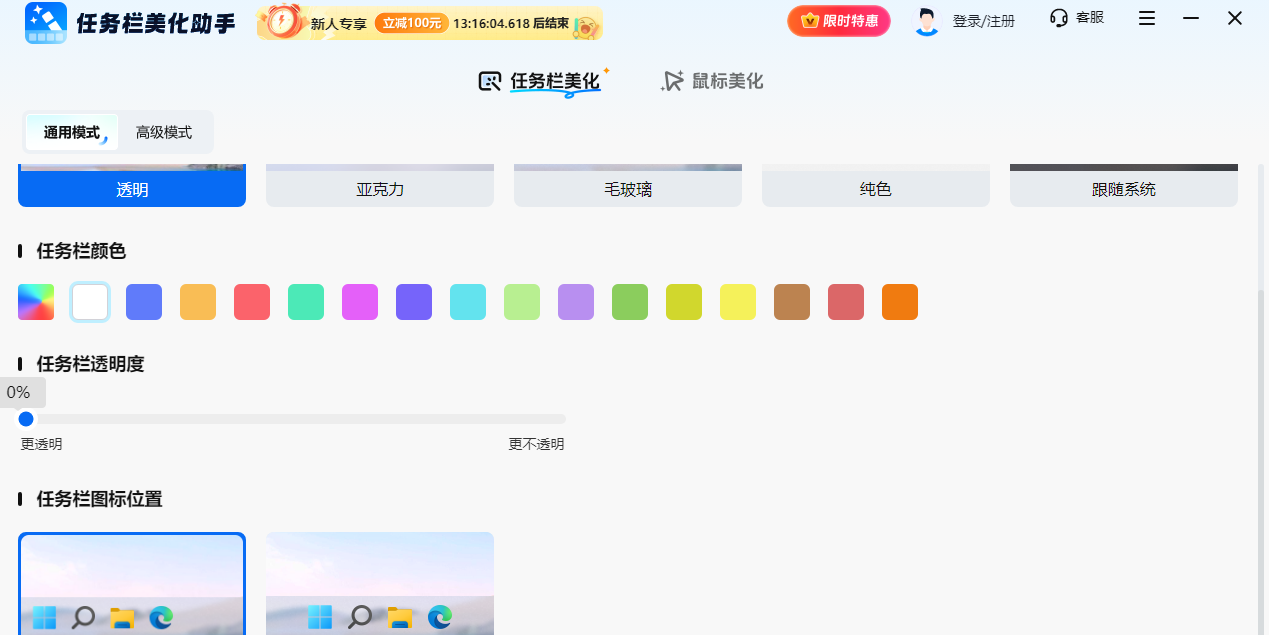Select the 通用模式 tab

click(70, 131)
